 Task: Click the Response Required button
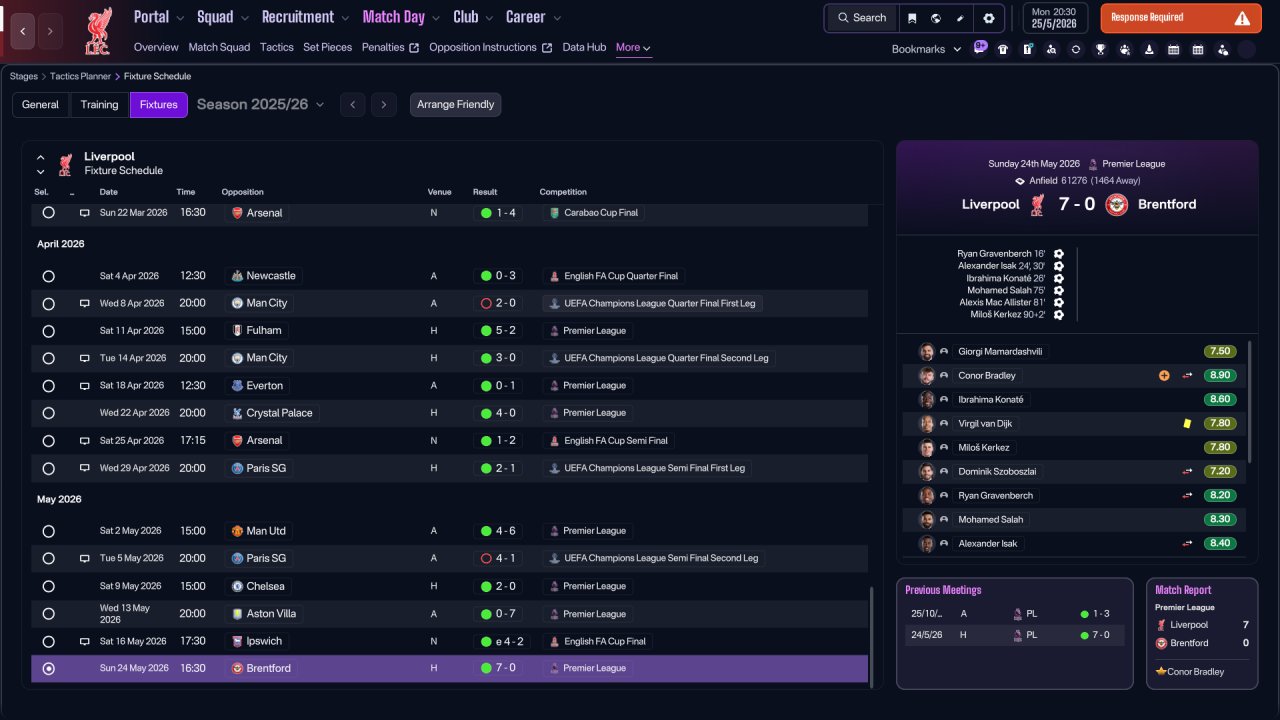click(x=1181, y=18)
